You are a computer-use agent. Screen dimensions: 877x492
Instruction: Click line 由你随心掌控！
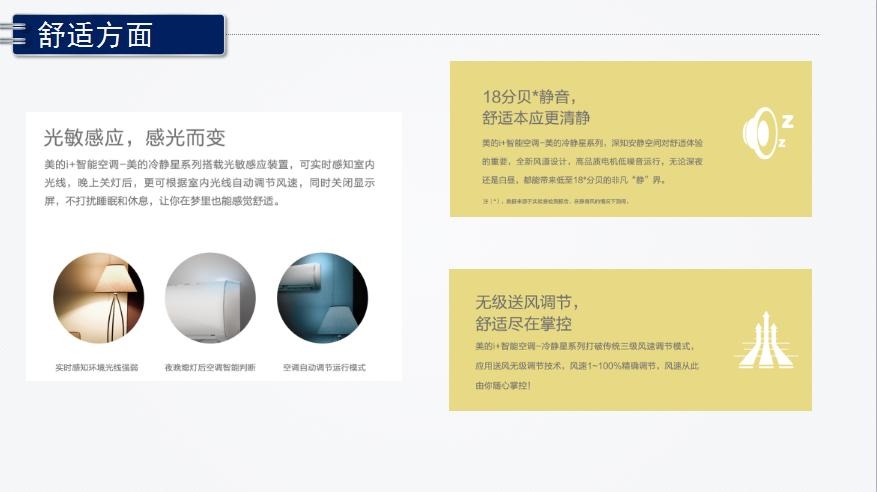click(503, 385)
